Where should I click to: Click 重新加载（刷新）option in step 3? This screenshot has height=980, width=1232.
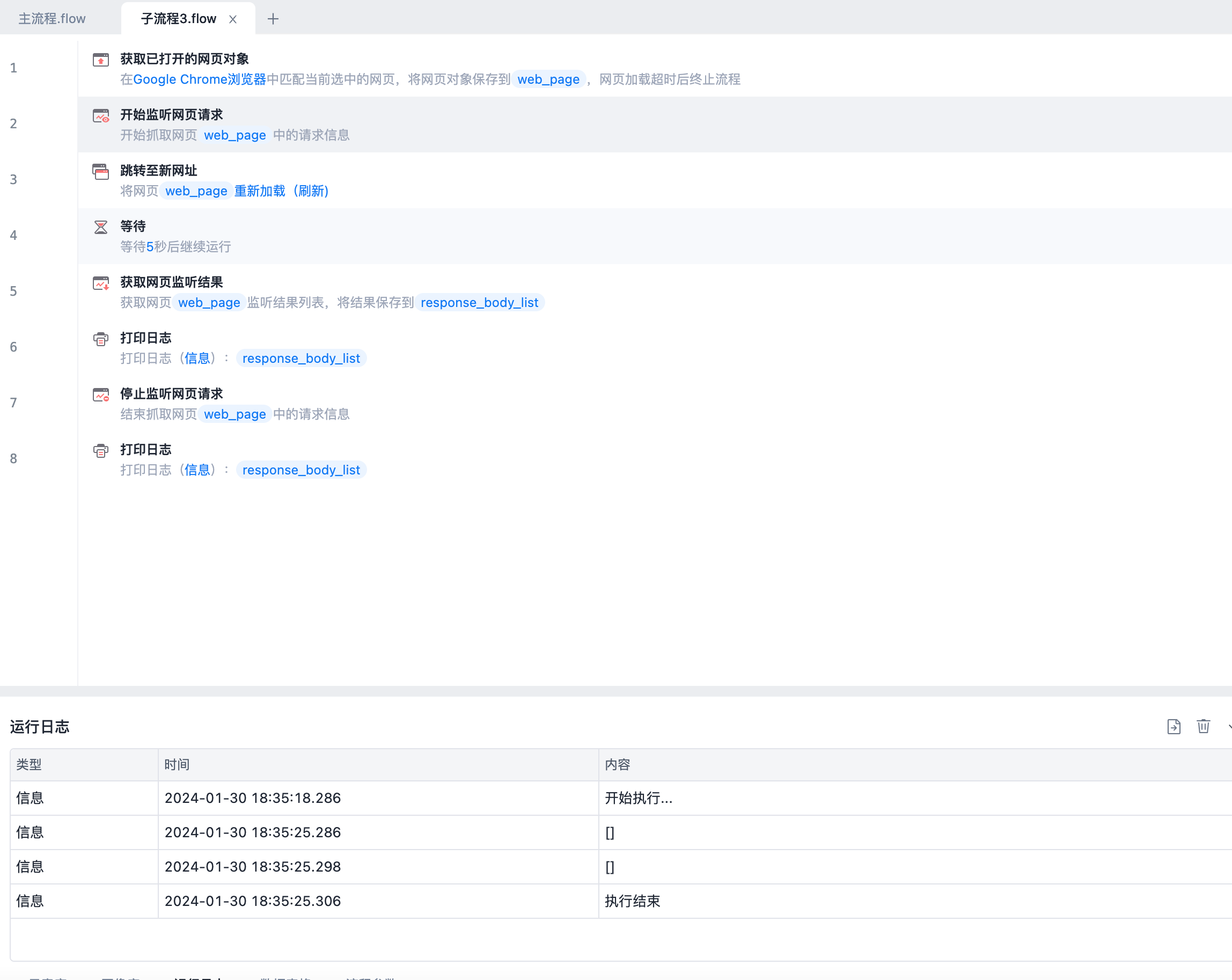[x=281, y=191]
